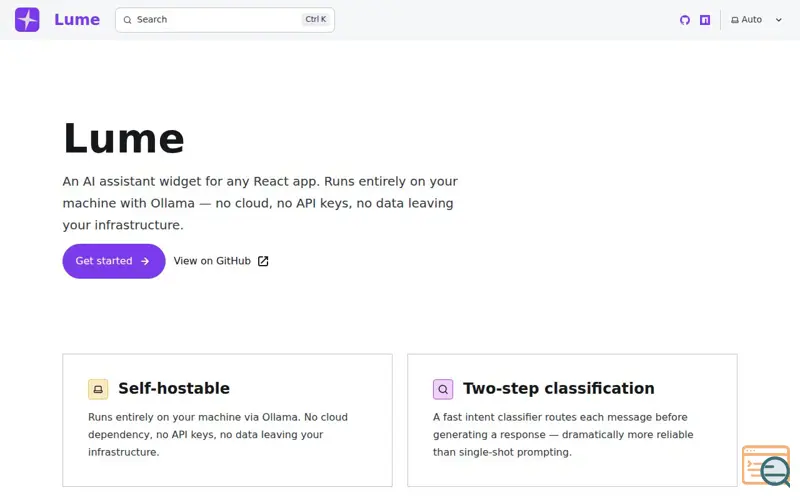Click the laptop icon beside Auto
800x500 pixels.
[735, 20]
